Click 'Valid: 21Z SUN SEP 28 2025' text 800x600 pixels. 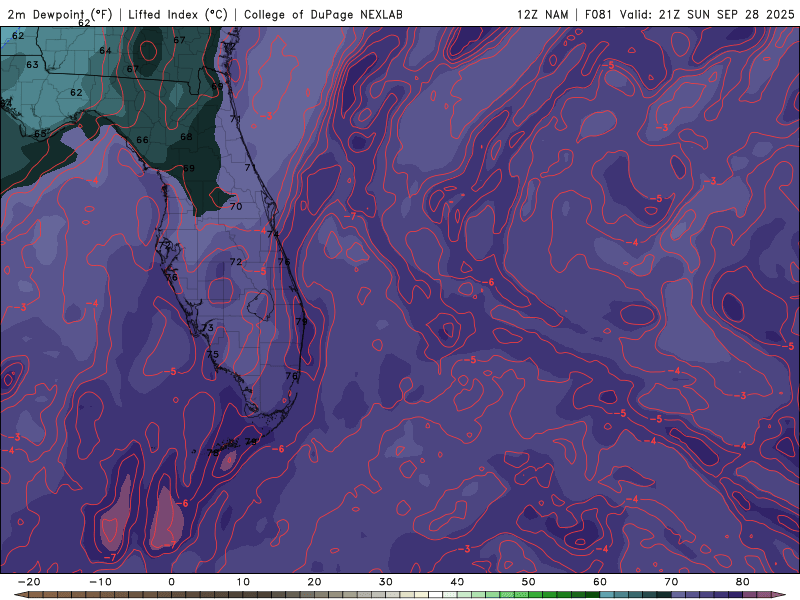coord(707,14)
